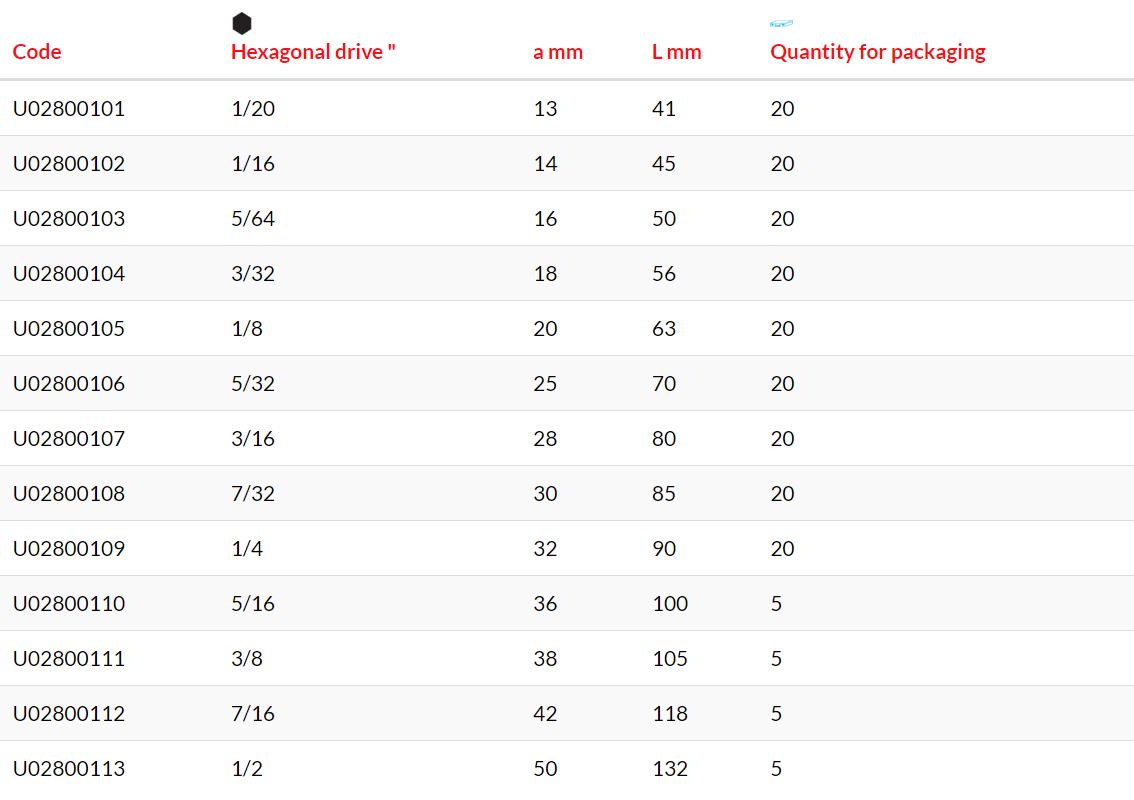Select product code U02800110
This screenshot has width=1134, height=800.
coord(69,603)
